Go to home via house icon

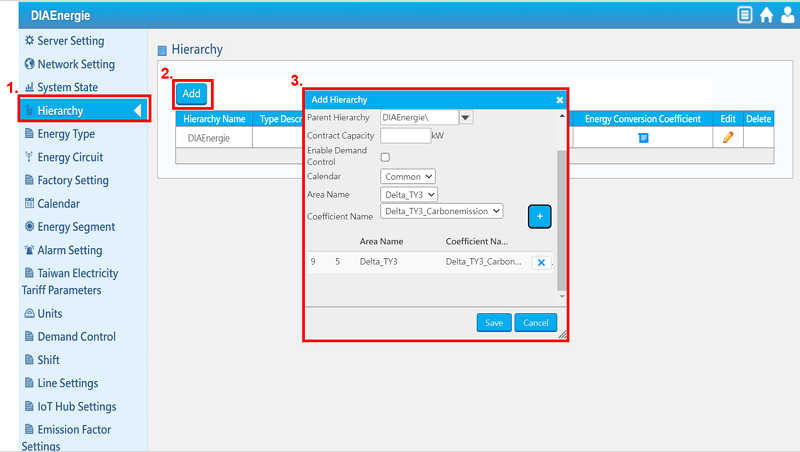(766, 15)
